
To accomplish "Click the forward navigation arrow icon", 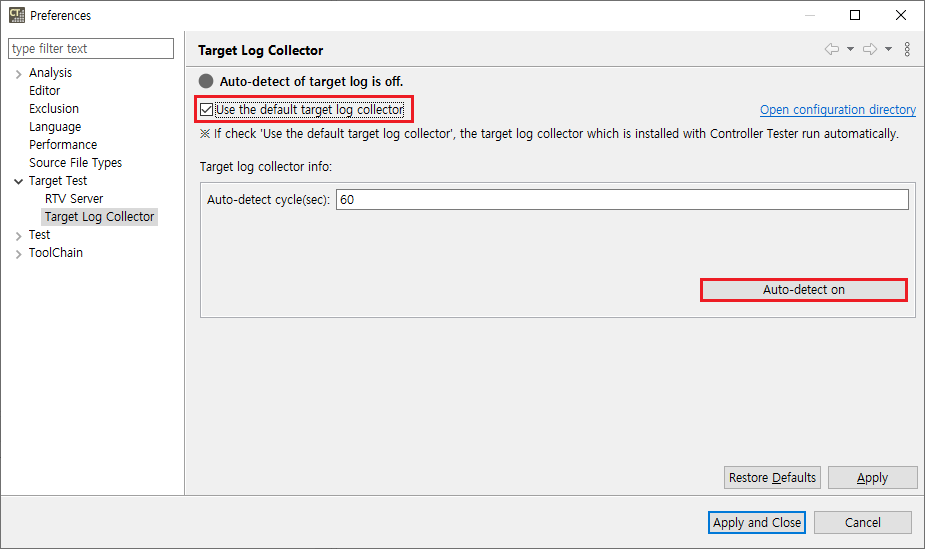I will 869,49.
